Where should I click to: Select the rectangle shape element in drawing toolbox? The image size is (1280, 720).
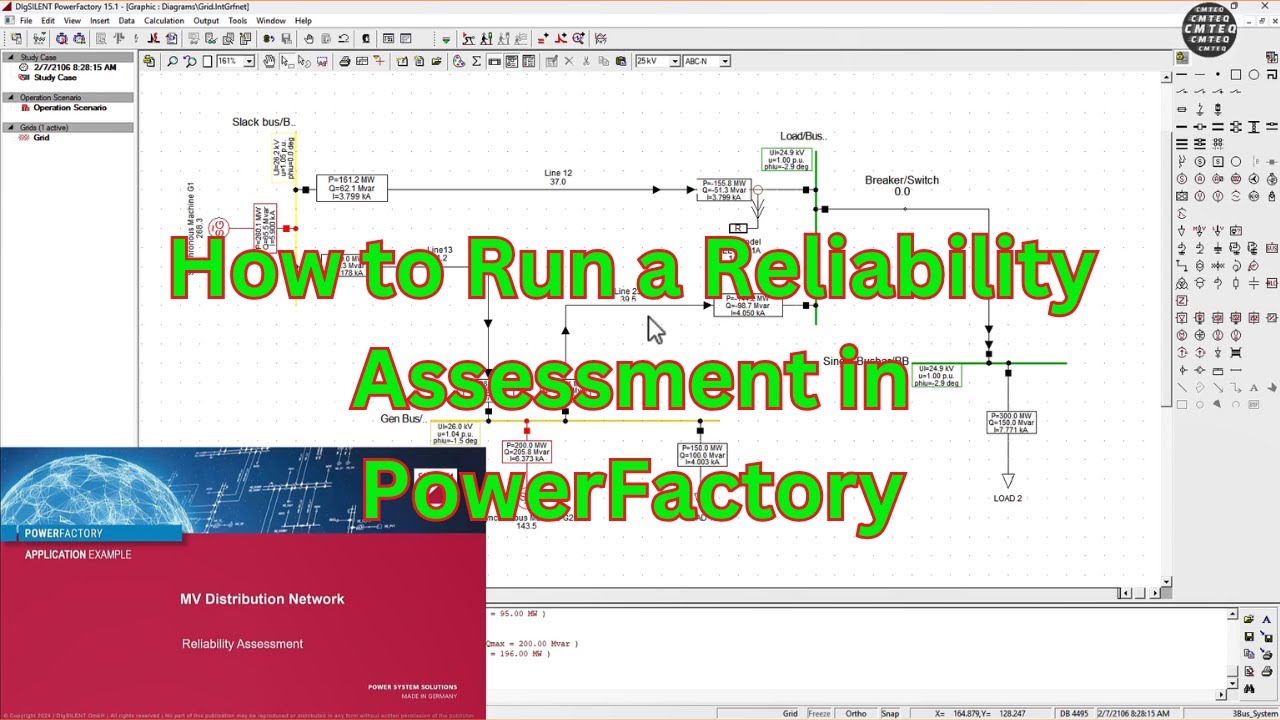point(1236,74)
